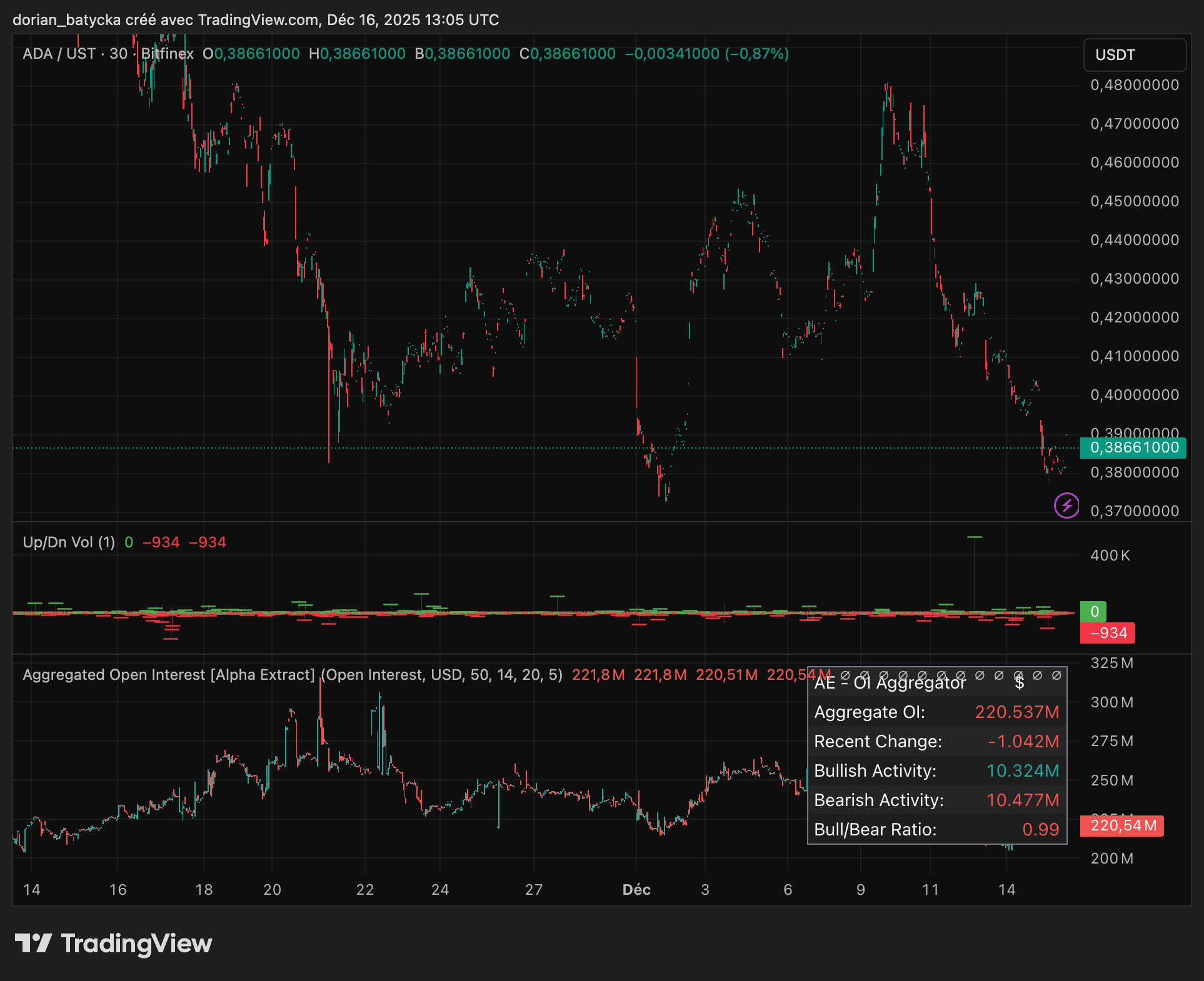
Task: Click the TradingView logo at bottom left
Action: [114, 944]
